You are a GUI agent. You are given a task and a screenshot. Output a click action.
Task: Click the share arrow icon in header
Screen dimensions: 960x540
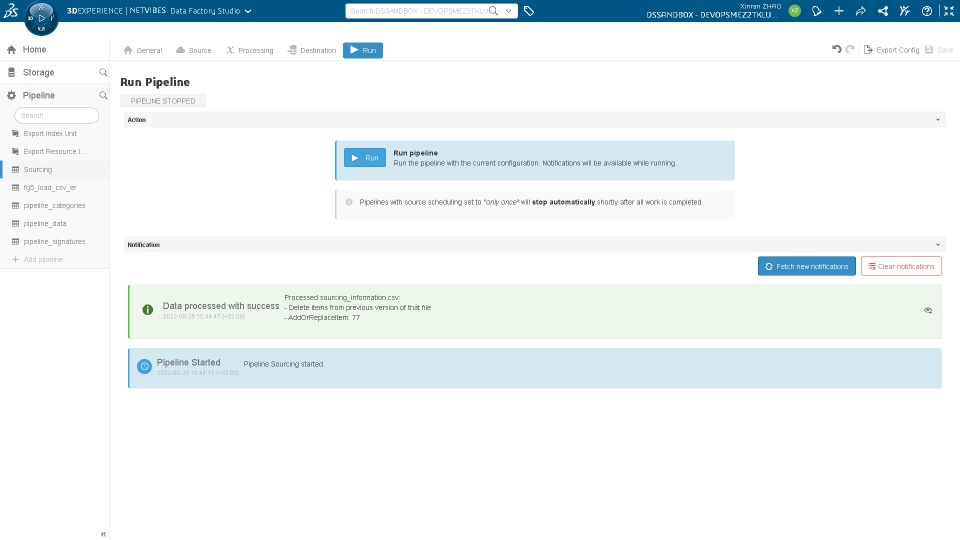[861, 11]
